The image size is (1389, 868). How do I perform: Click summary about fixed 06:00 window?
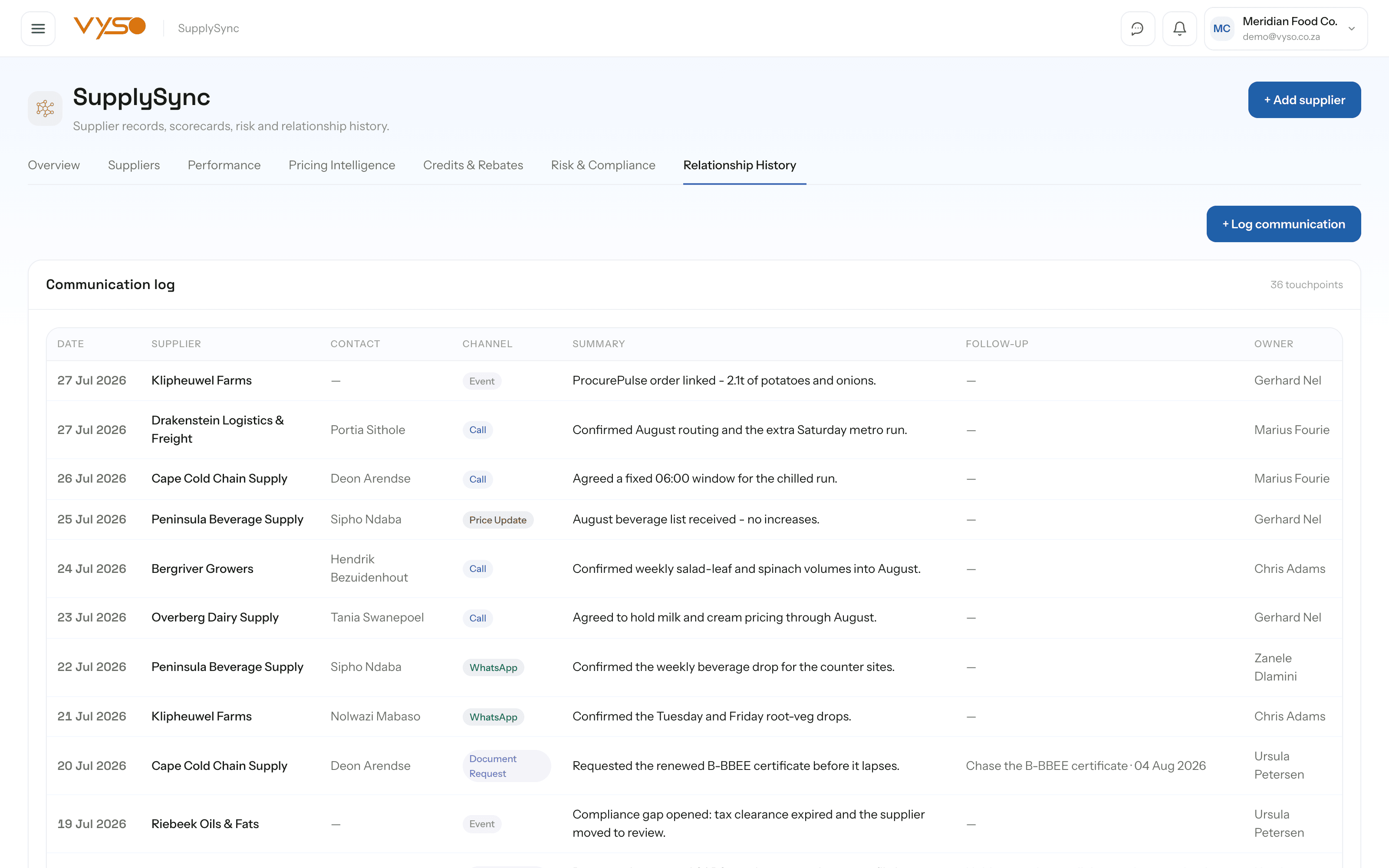click(x=704, y=479)
